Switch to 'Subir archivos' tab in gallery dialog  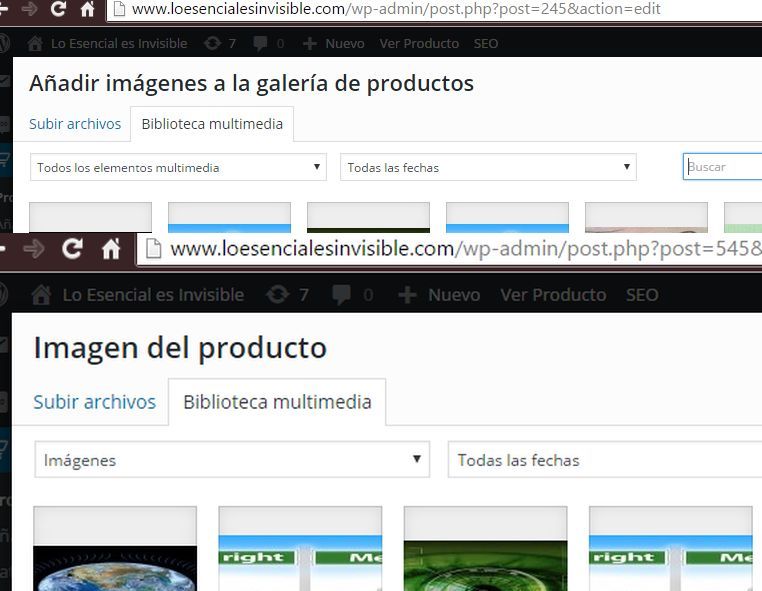[x=75, y=124]
